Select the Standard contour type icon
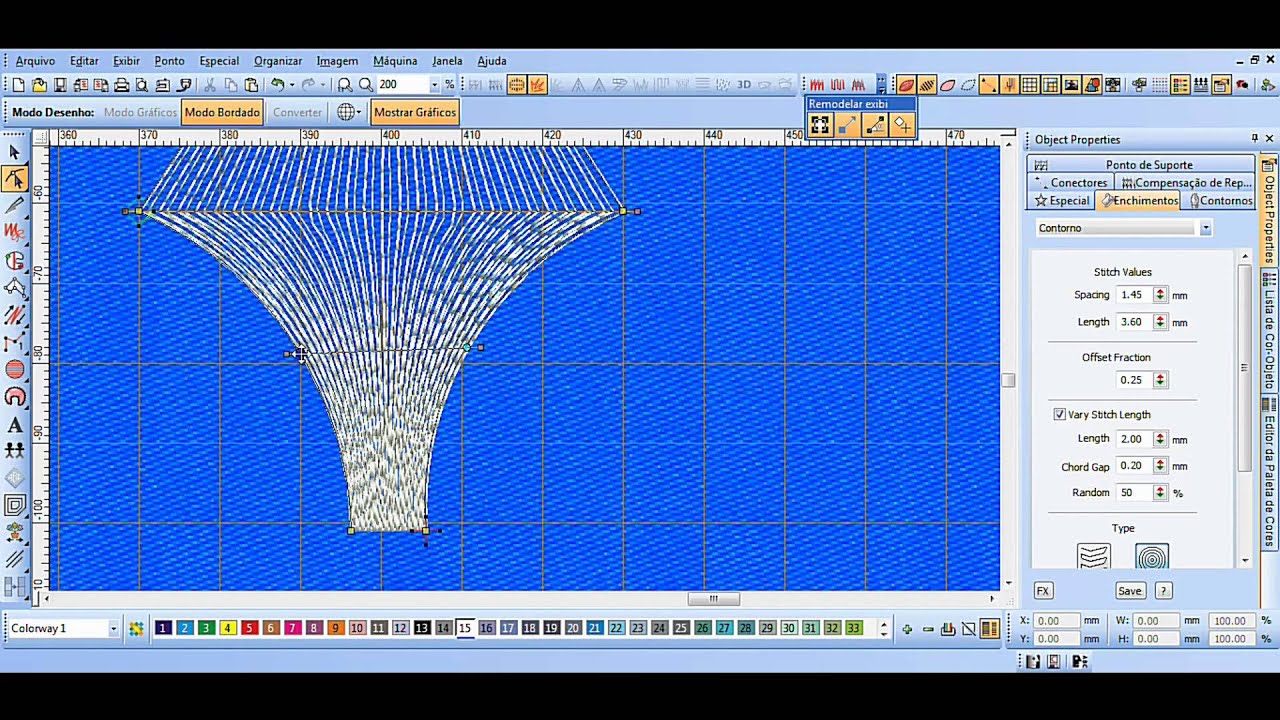This screenshot has width=1280, height=720. [1094, 557]
